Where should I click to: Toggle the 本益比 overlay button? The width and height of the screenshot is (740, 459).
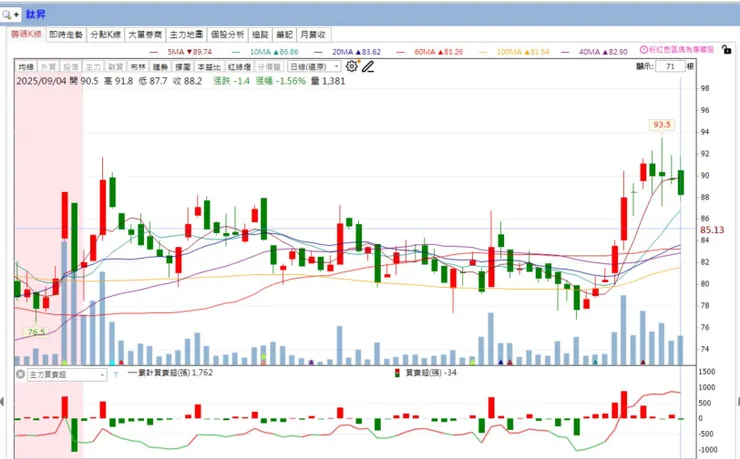pyautogui.click(x=209, y=67)
